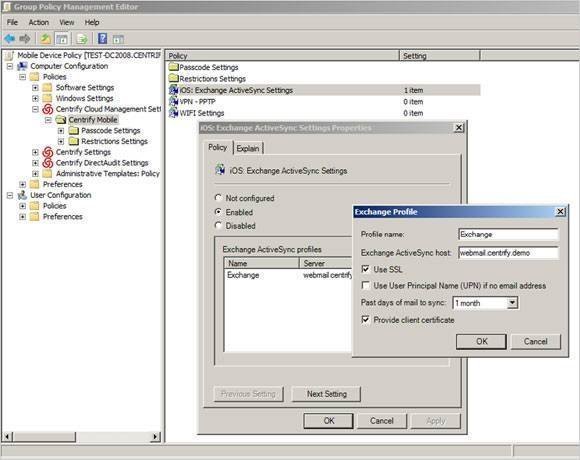580x460 pixels.
Task: Click the Back arrow toolbar icon
Action: [10, 38]
